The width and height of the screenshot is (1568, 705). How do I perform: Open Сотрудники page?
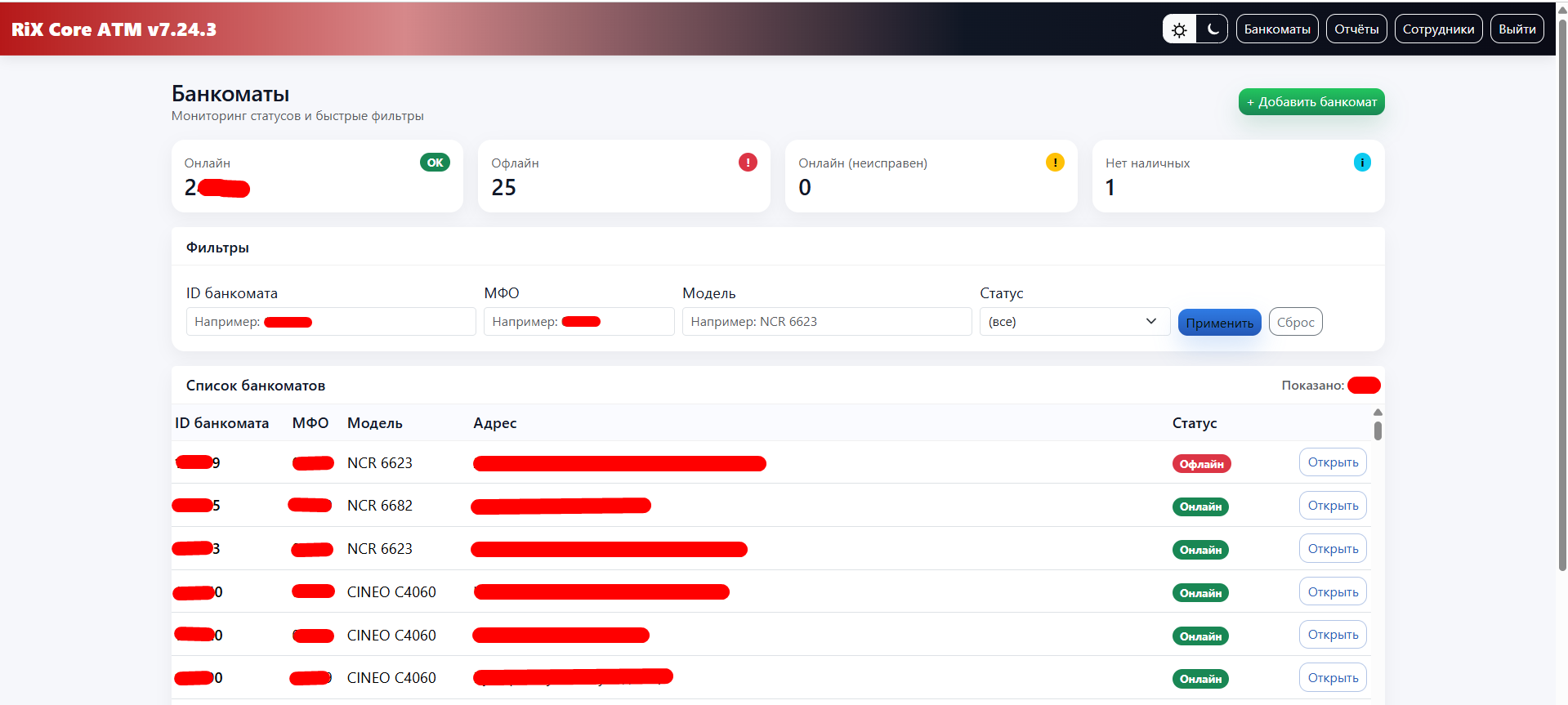(x=1438, y=29)
